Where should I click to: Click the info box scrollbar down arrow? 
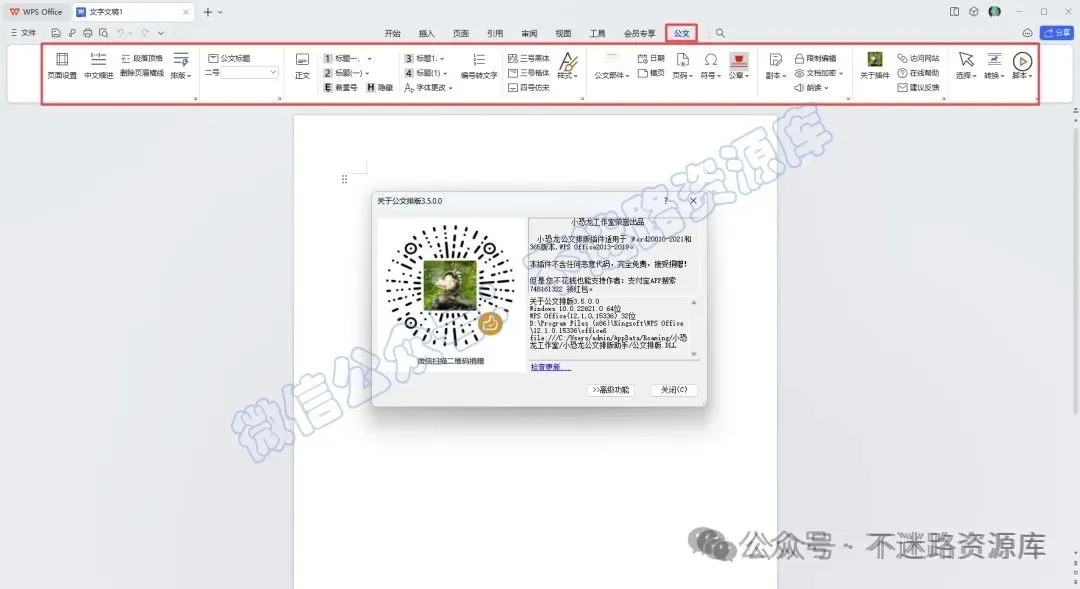[x=694, y=354]
